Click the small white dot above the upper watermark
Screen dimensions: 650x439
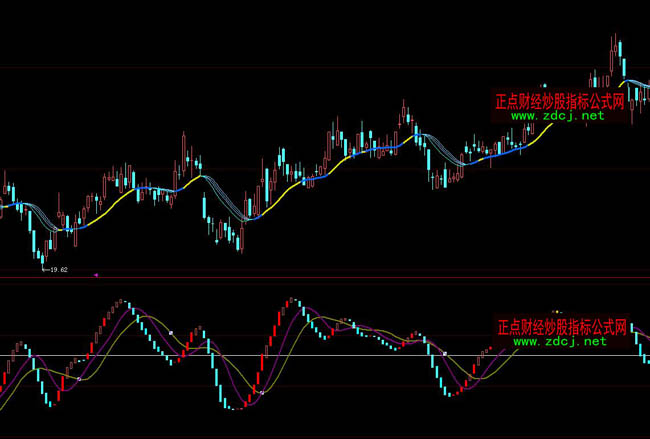545,85
